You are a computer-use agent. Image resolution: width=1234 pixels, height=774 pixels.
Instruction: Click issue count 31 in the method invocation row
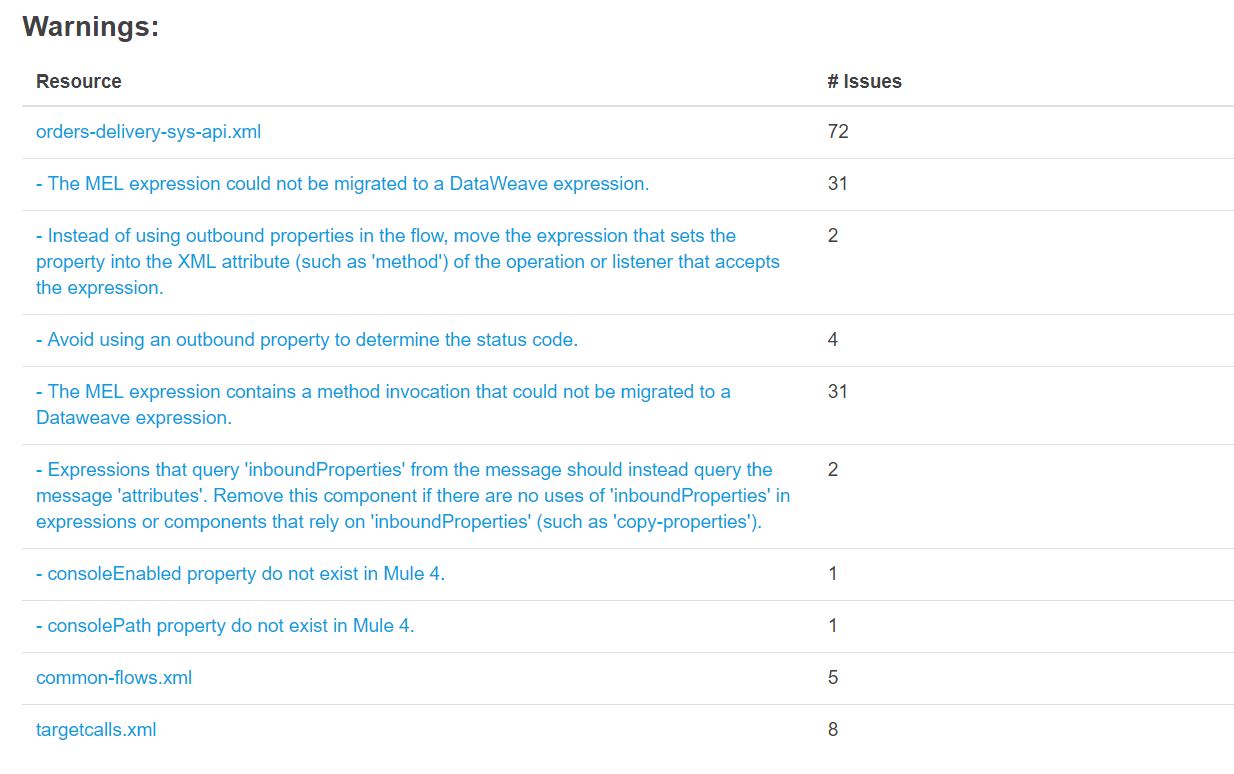(x=838, y=392)
